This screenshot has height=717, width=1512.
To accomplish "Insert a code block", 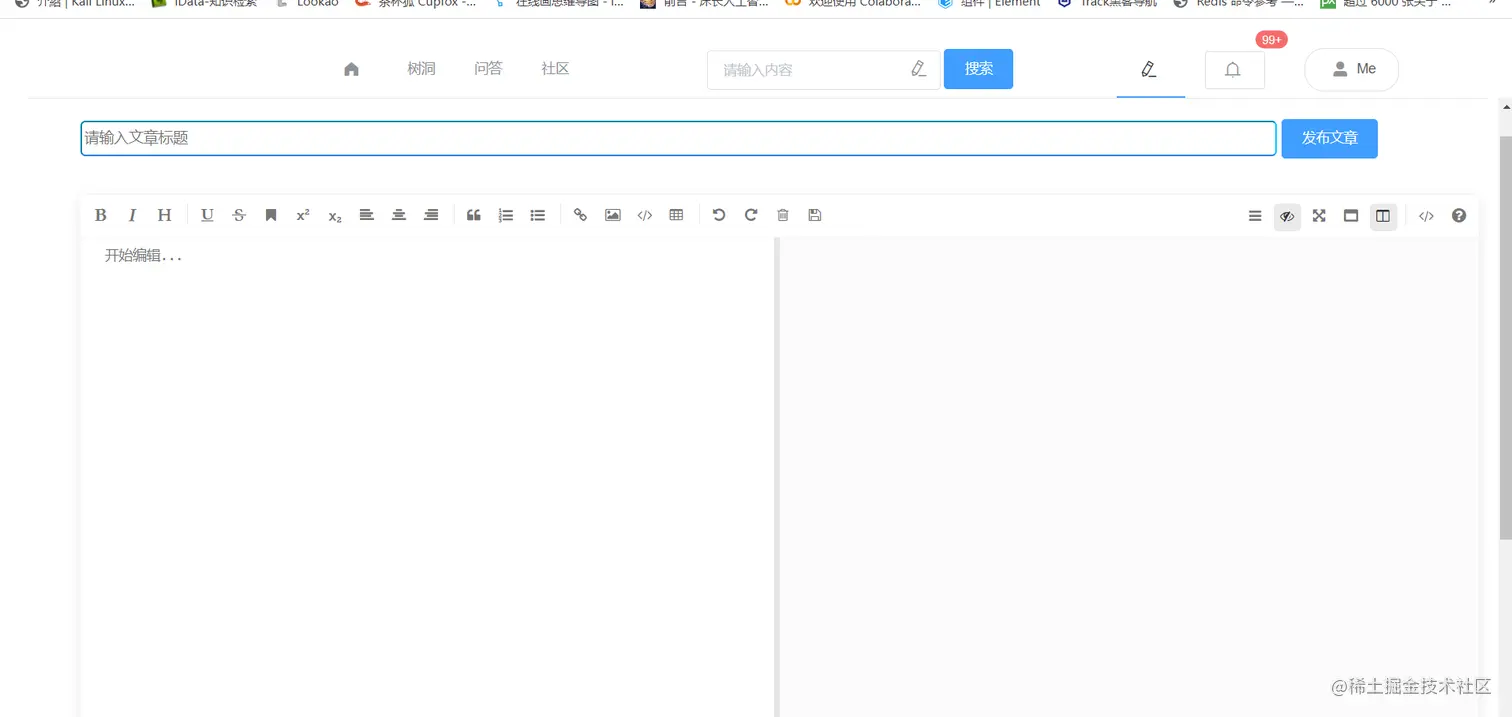I will tap(644, 214).
